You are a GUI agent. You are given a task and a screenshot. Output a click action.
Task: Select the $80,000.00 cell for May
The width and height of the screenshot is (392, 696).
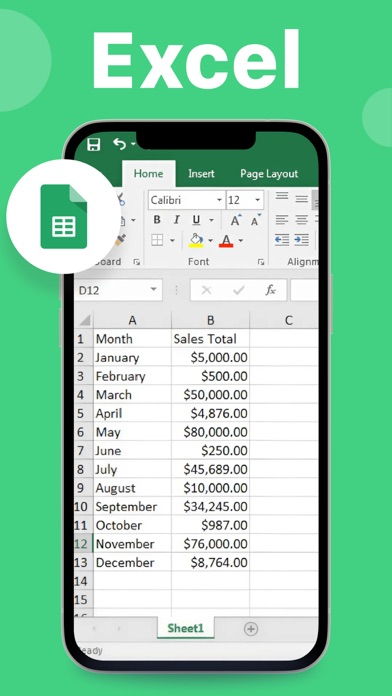pyautogui.click(x=210, y=432)
